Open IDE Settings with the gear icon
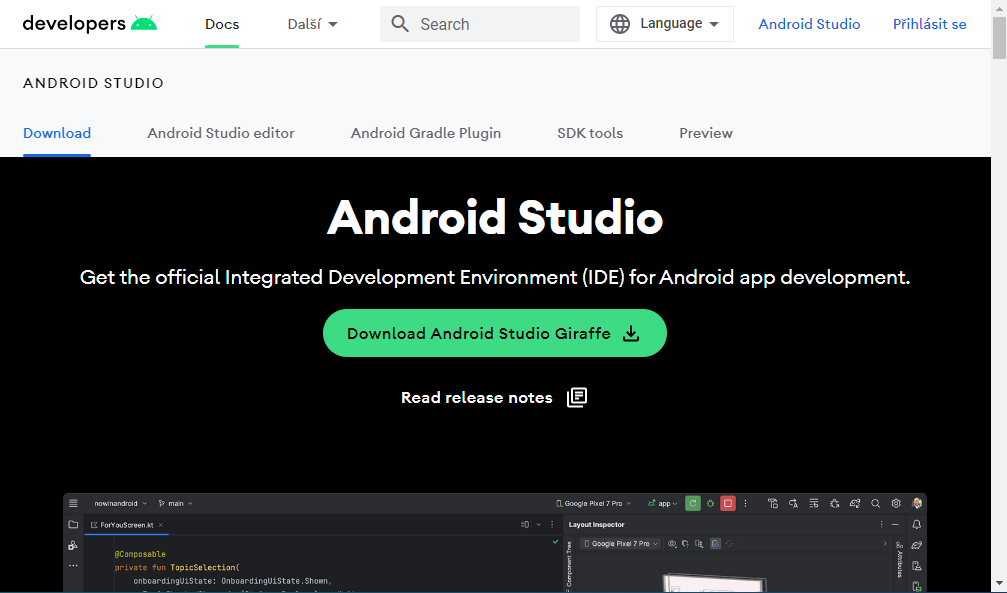This screenshot has width=1007, height=593. [894, 503]
